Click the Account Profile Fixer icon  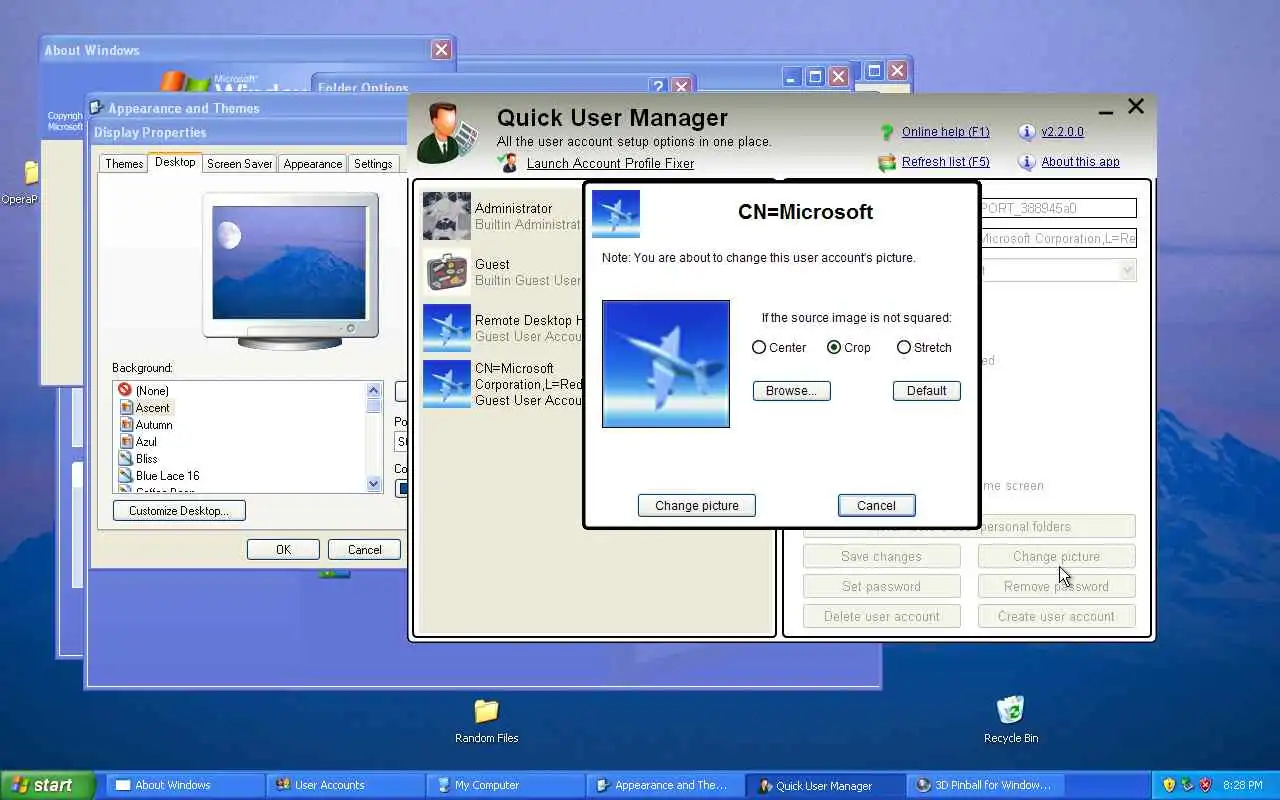[509, 163]
